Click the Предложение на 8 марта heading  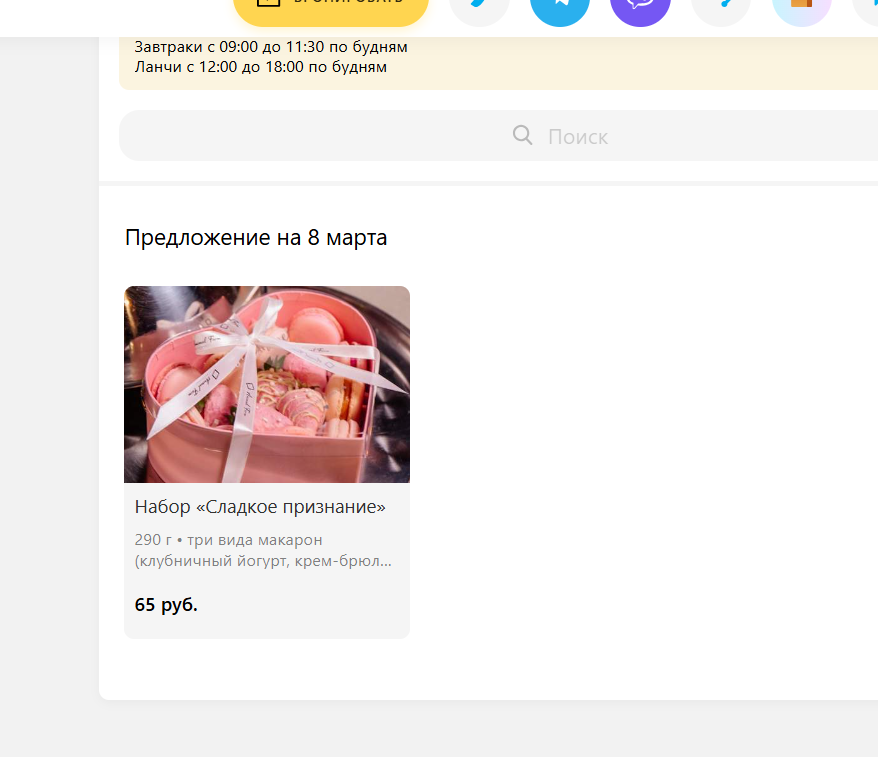click(x=256, y=238)
